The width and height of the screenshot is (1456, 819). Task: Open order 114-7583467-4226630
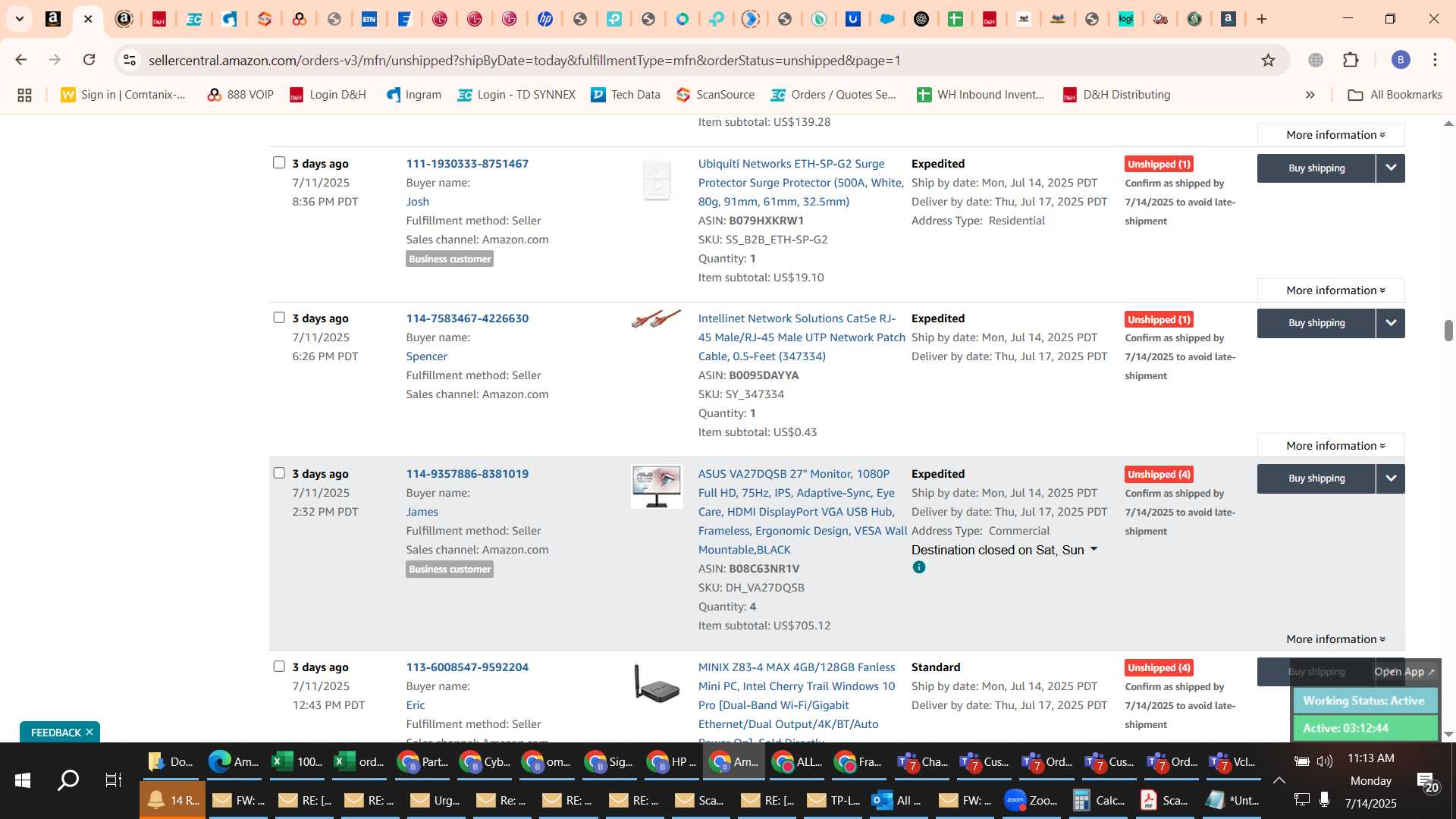point(467,318)
